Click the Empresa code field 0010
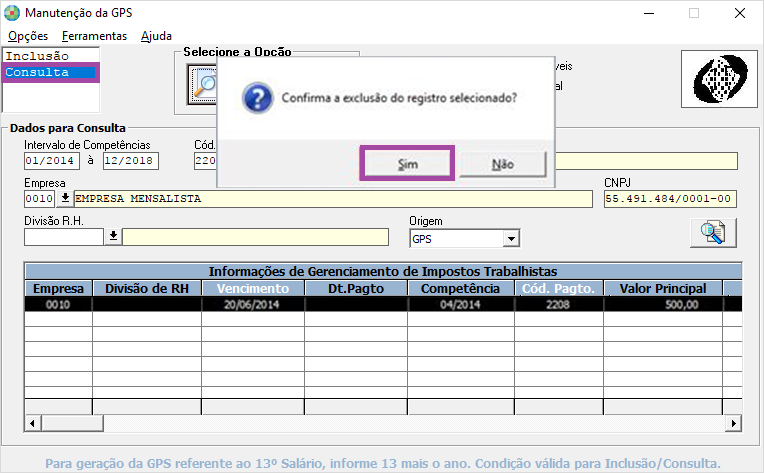 pyautogui.click(x=39, y=199)
